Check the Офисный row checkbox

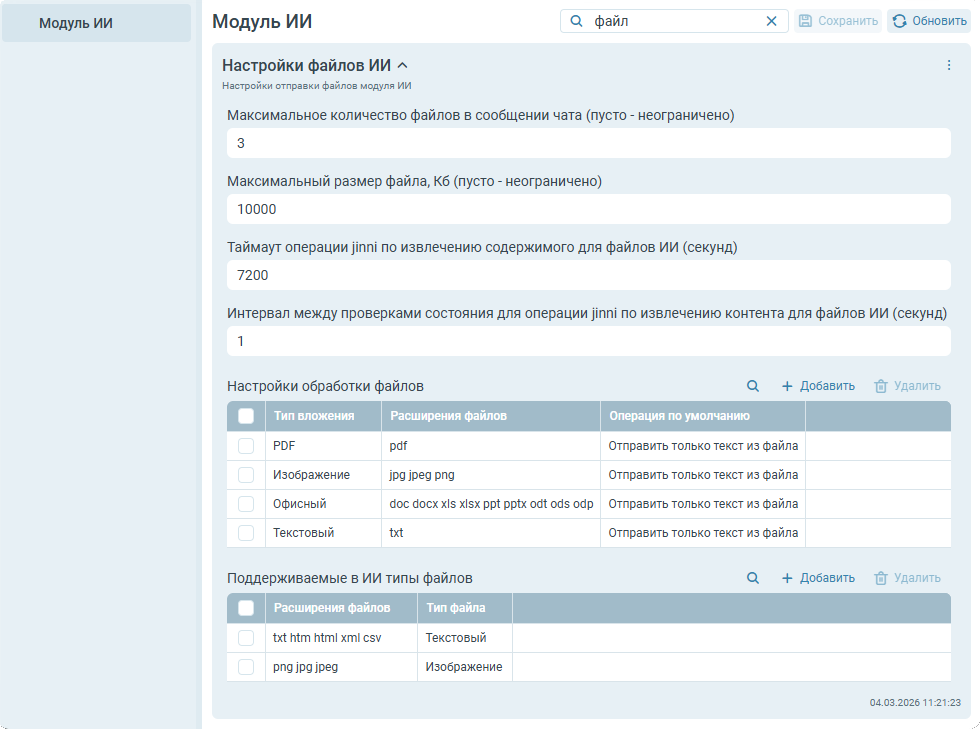click(x=246, y=504)
